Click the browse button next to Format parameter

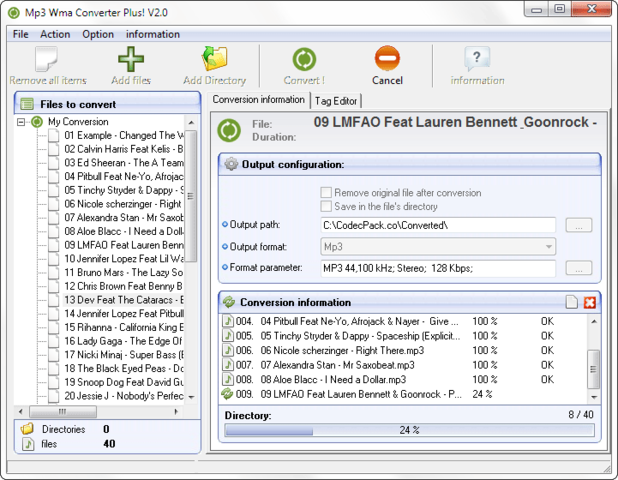tap(579, 268)
